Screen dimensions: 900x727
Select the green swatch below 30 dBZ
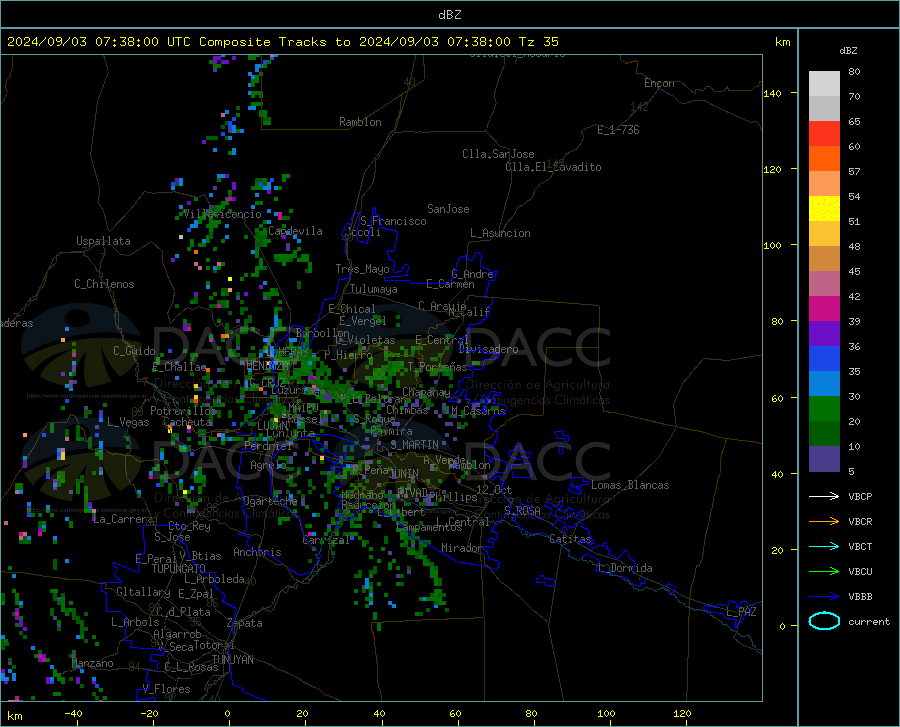[x=824, y=409]
